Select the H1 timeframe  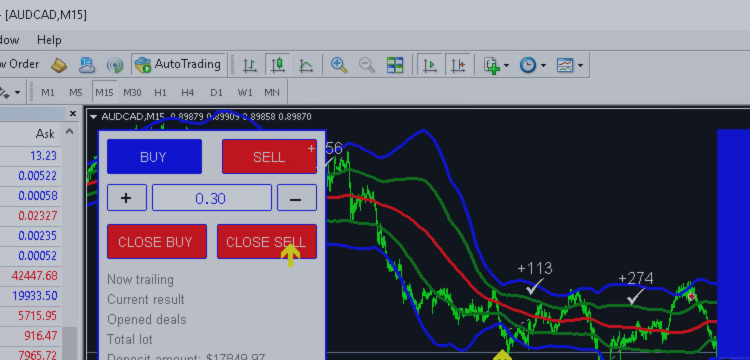pos(160,92)
